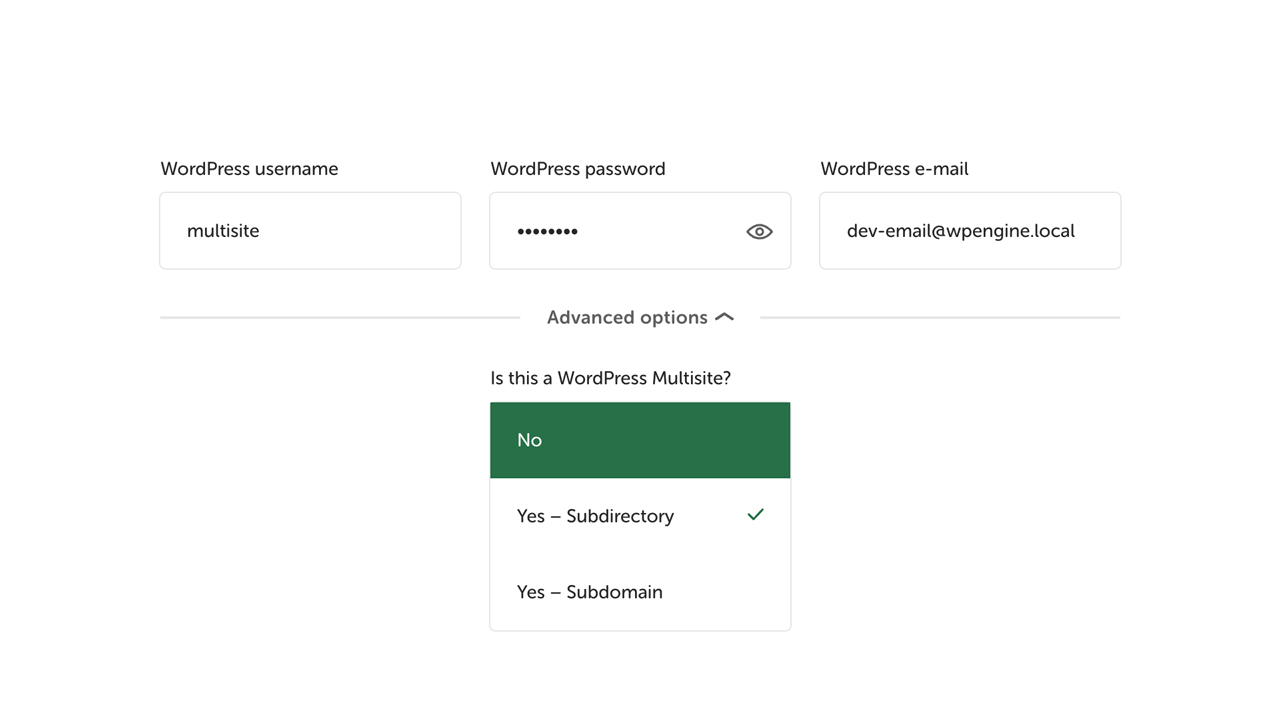Click the divider line left of Advanced options
Image resolution: width=1280 pixels, height=720 pixels.
point(340,318)
